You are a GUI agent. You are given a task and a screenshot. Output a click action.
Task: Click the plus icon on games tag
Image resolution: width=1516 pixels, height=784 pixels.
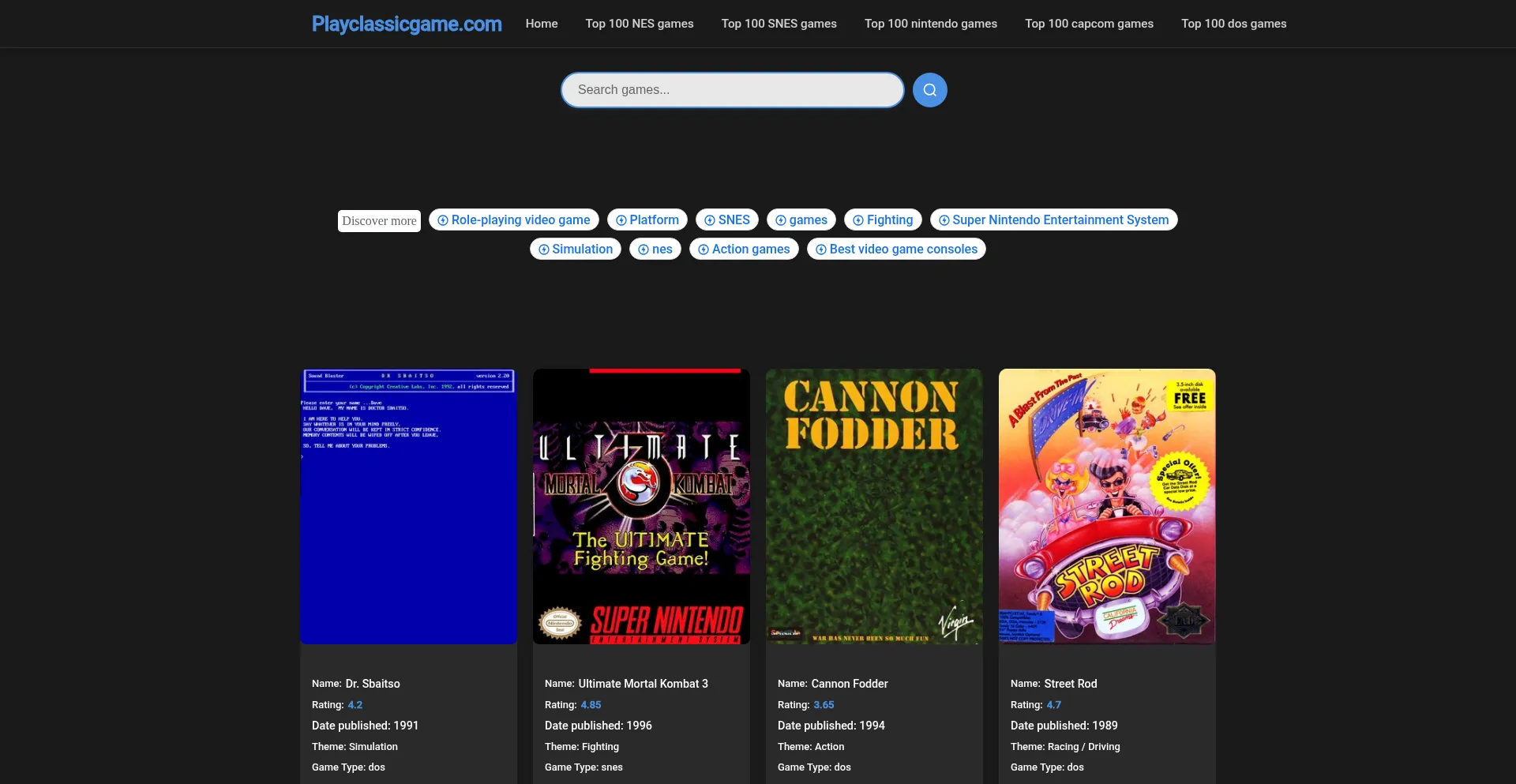(x=781, y=220)
